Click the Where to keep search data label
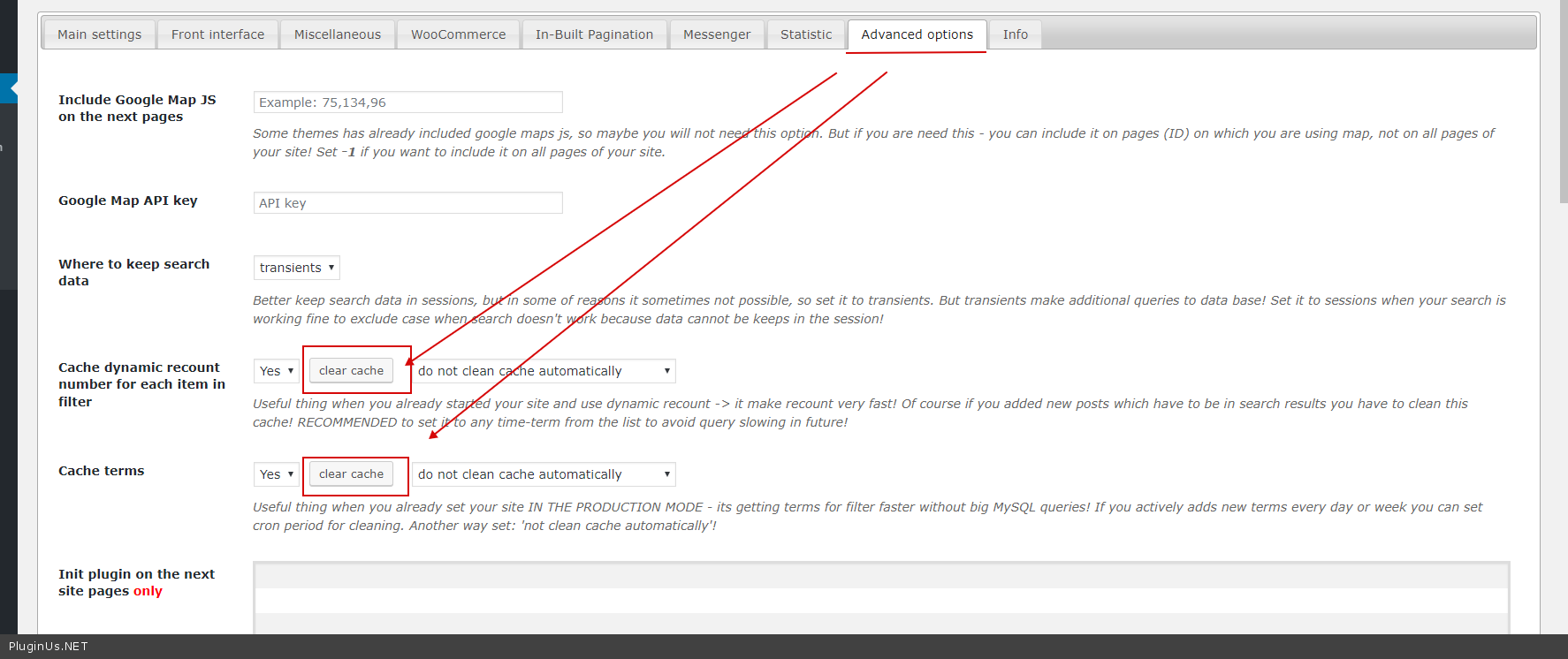This screenshot has width=1568, height=659. coord(134,272)
